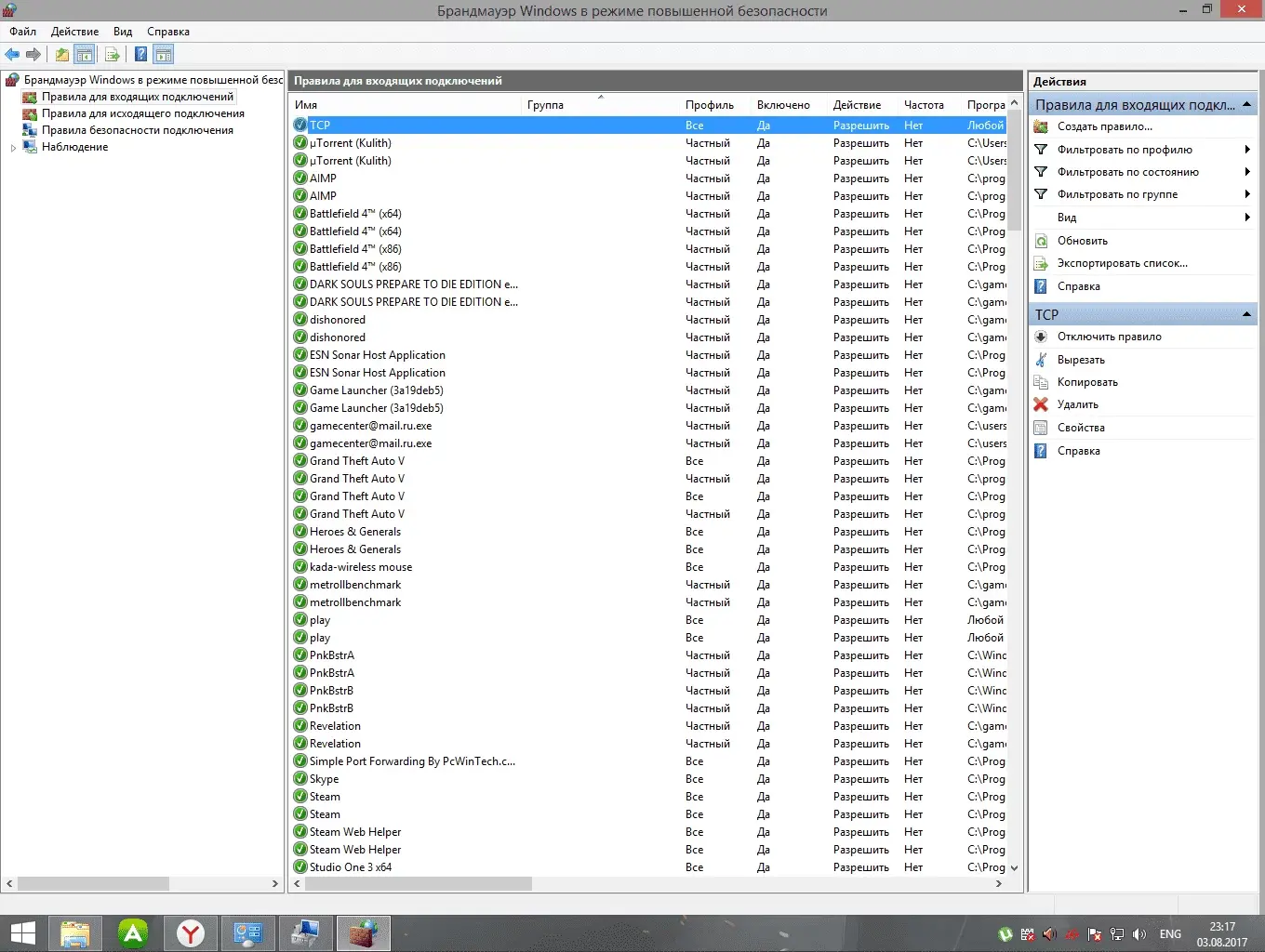Click the Экспортировать список... action link
Image resolution: width=1265 pixels, height=952 pixels.
pyautogui.click(x=1123, y=263)
